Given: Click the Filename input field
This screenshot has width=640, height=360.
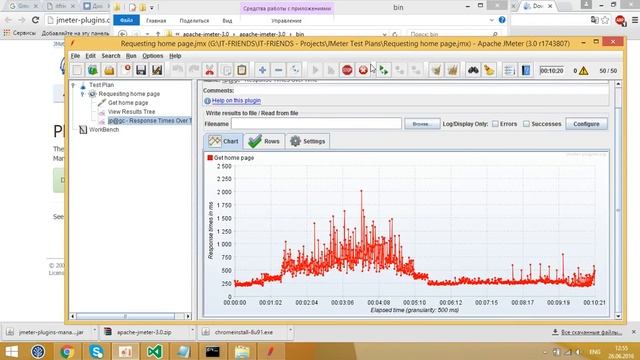Looking at the screenshot, I should (316, 123).
